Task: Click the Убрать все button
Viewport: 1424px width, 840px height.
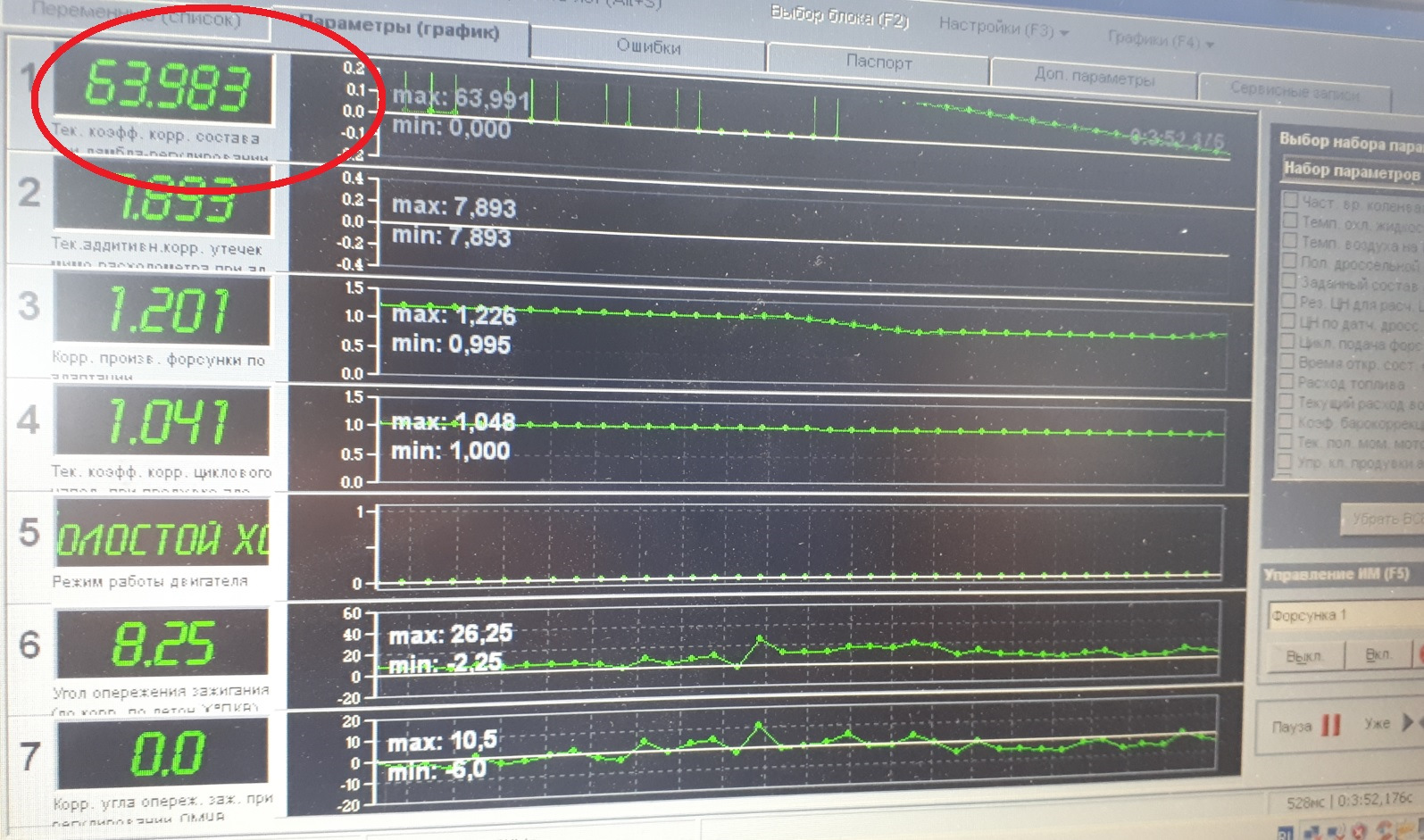Action: pyautogui.click(x=1383, y=519)
